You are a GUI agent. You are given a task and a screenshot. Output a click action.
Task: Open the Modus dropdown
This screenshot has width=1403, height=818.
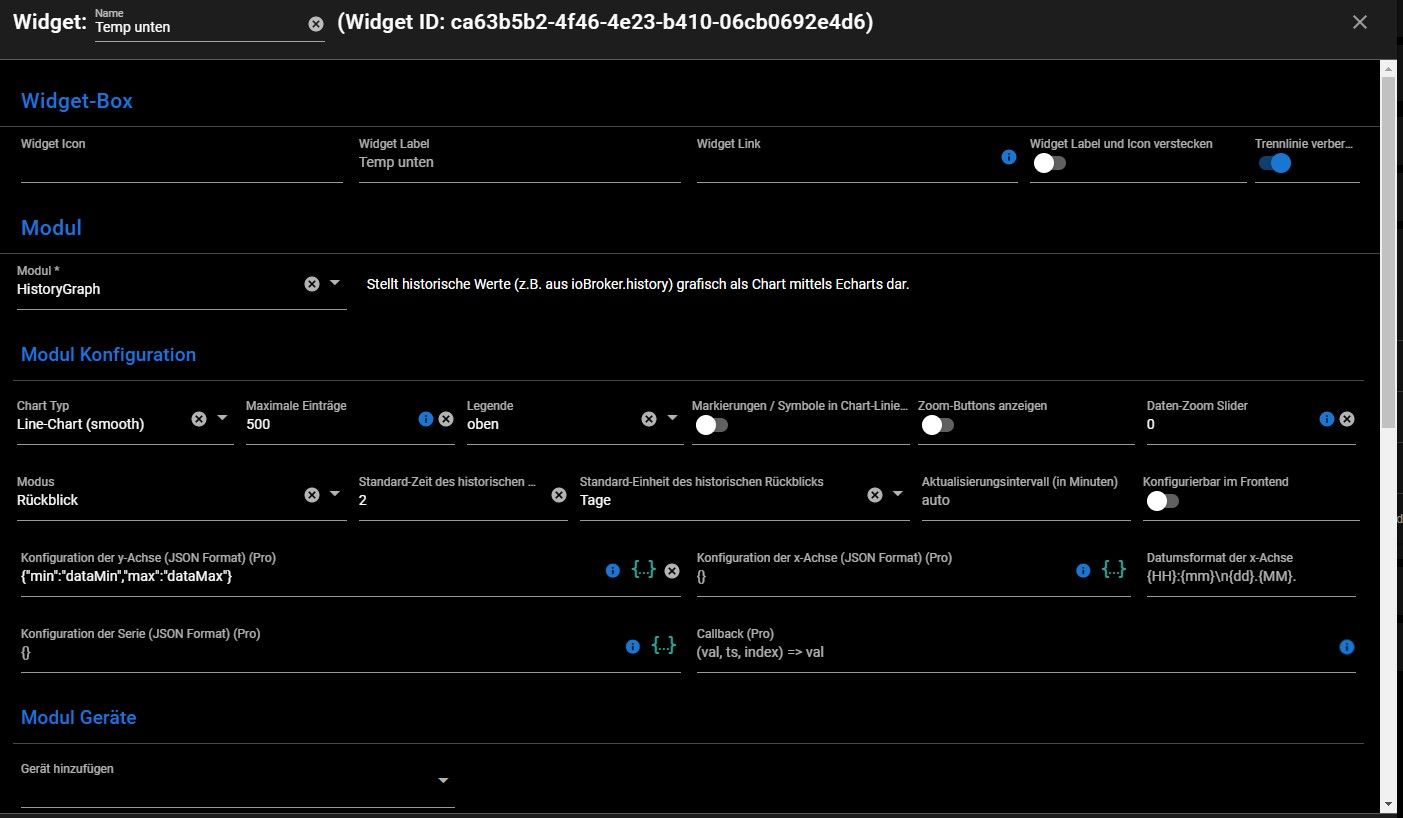[335, 494]
